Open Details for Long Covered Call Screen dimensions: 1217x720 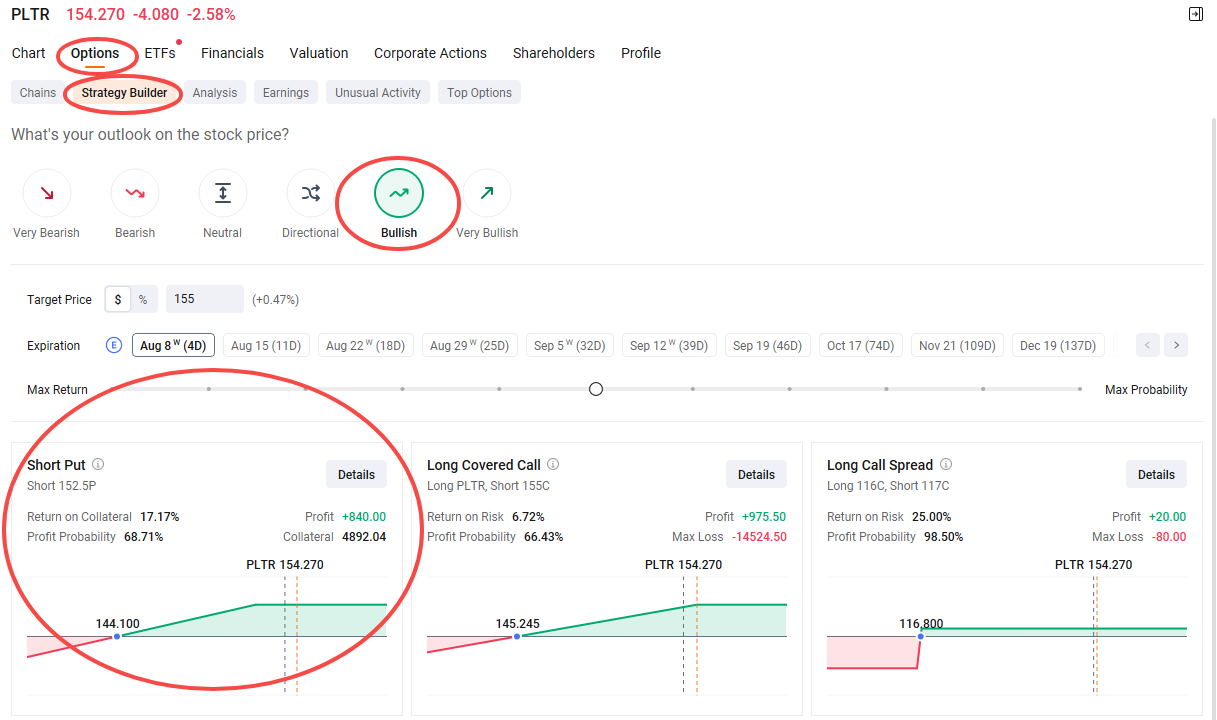pyautogui.click(x=756, y=475)
